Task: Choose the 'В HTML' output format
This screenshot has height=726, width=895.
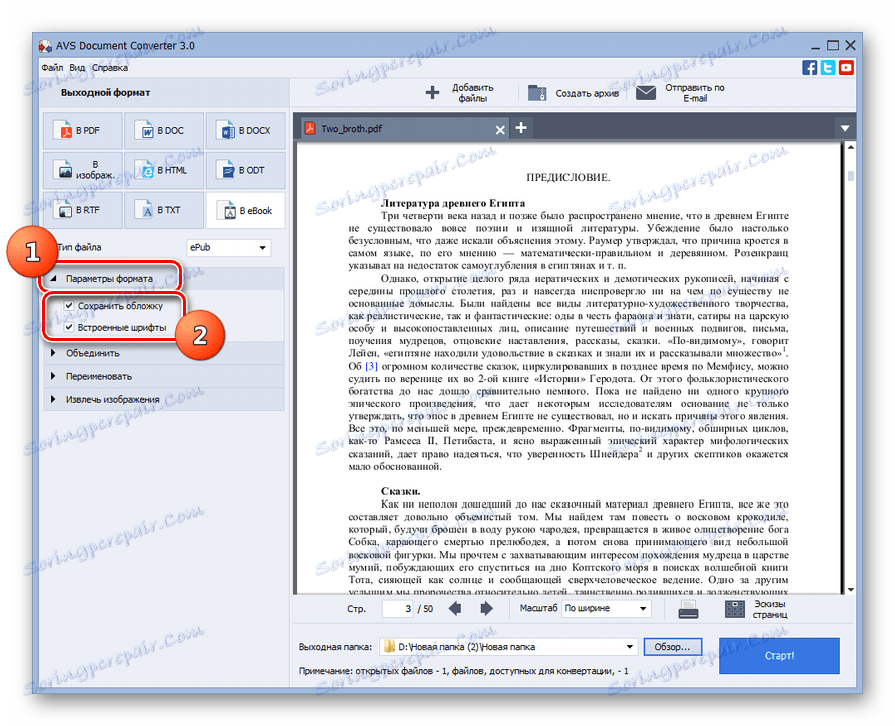Action: [x=164, y=170]
